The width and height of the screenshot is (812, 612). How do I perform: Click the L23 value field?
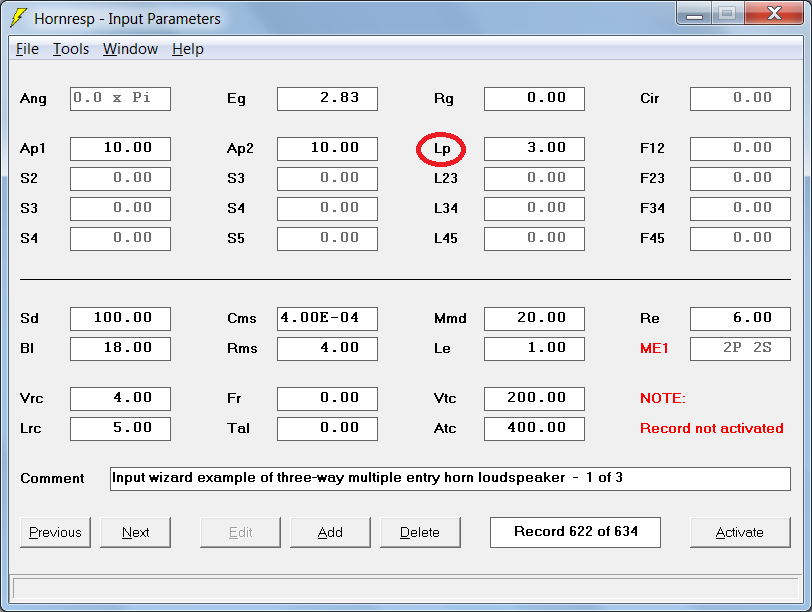coord(534,179)
